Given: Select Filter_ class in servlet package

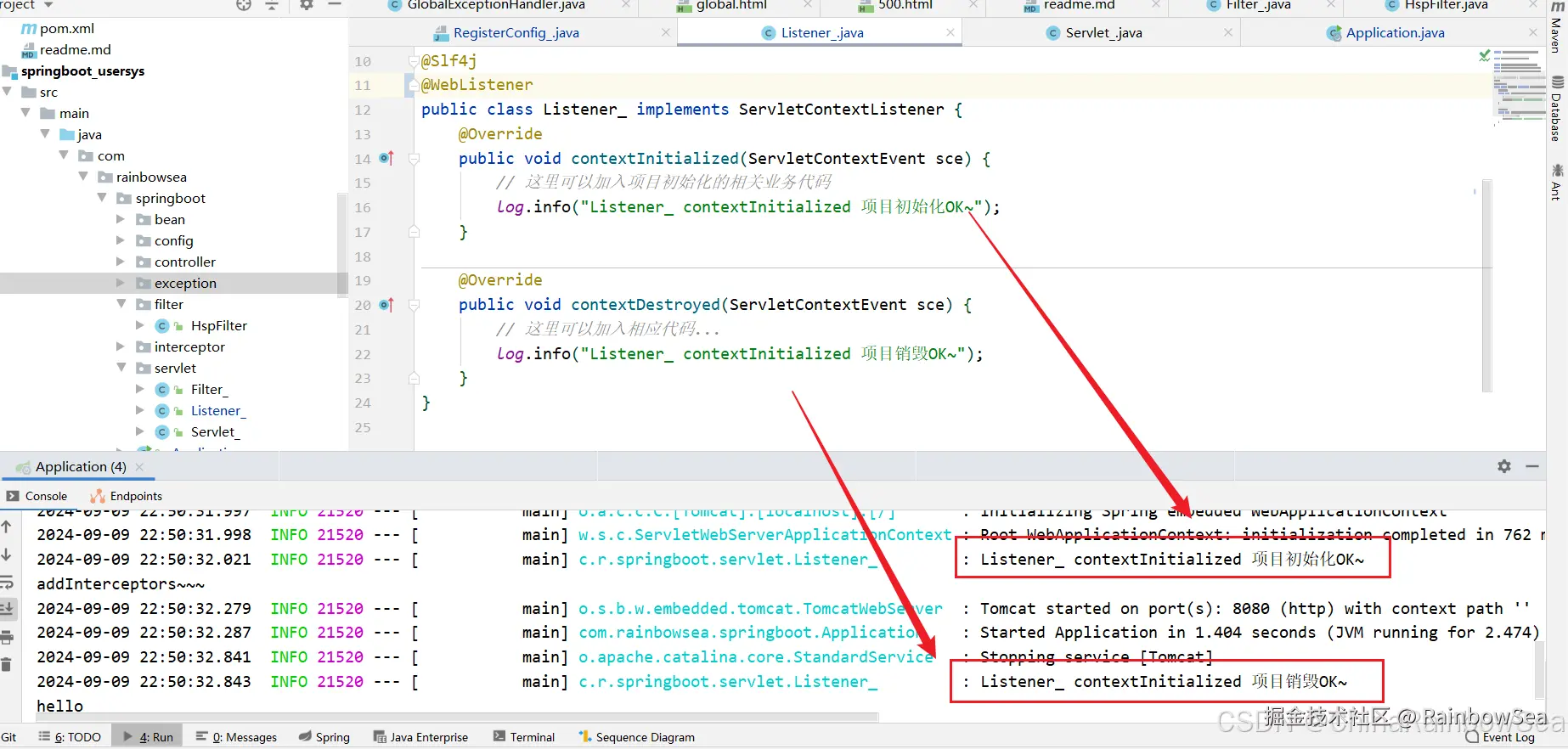Looking at the screenshot, I should [x=209, y=390].
